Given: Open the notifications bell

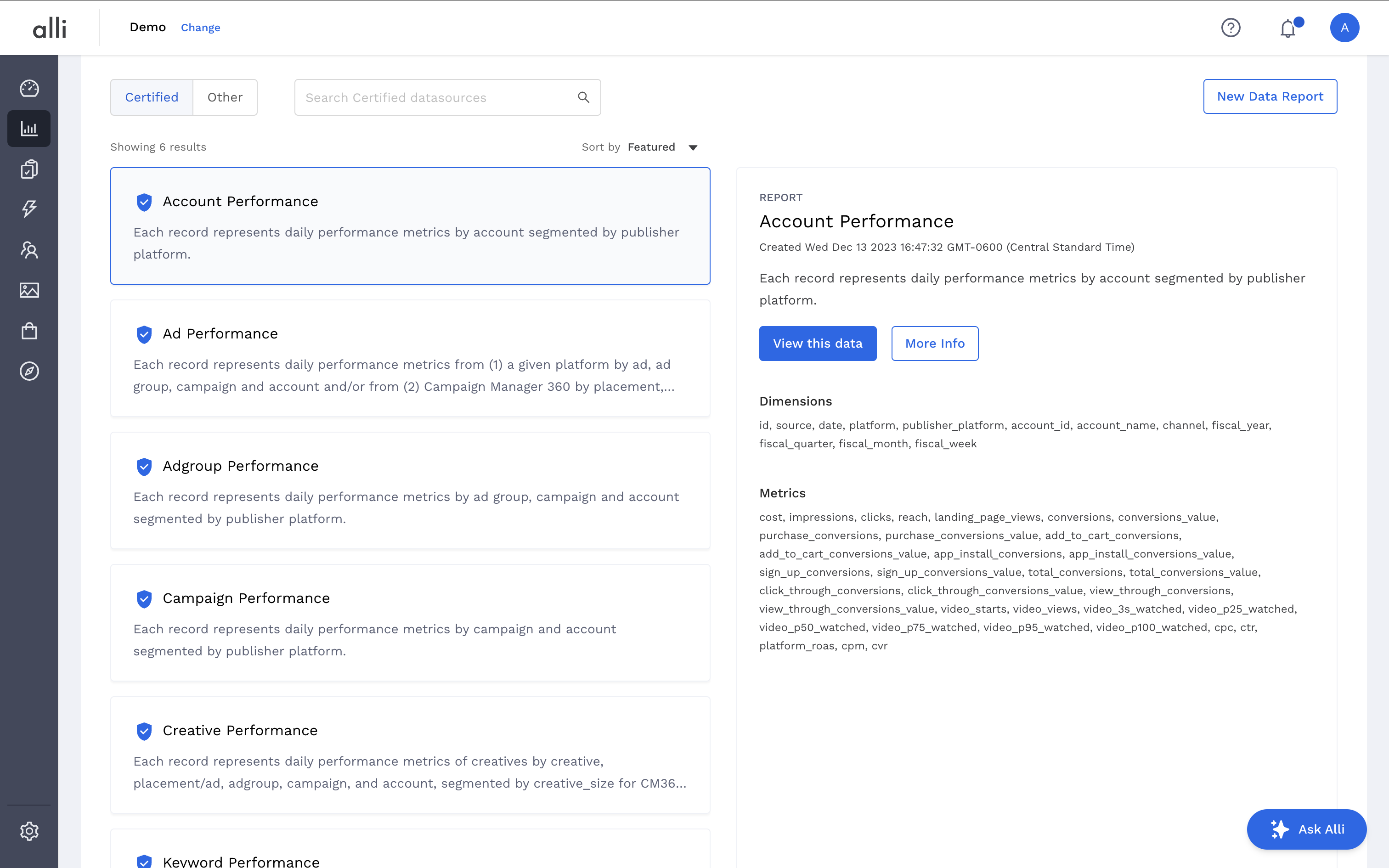Looking at the screenshot, I should (1288, 28).
